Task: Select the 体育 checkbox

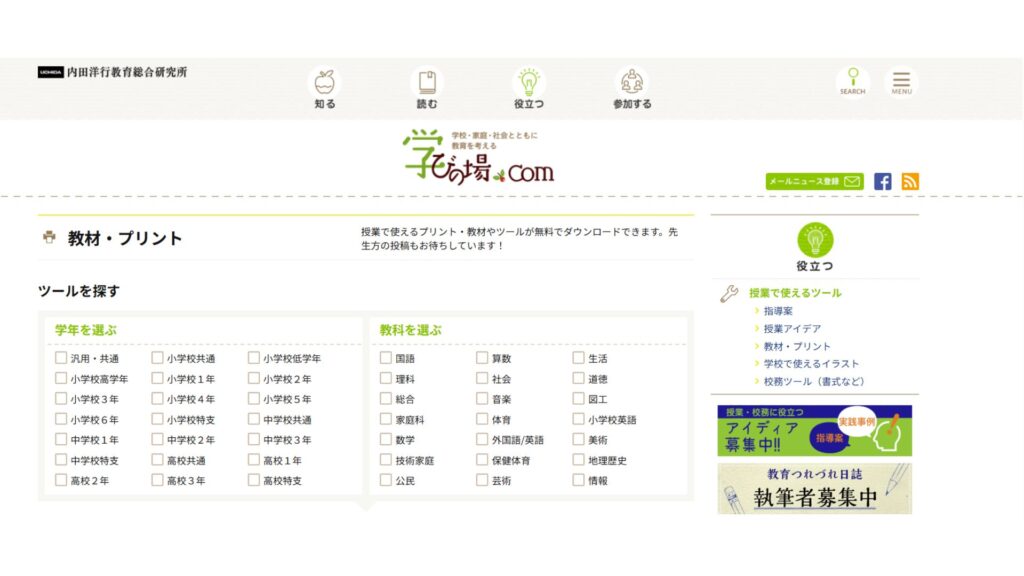Action: 482,419
